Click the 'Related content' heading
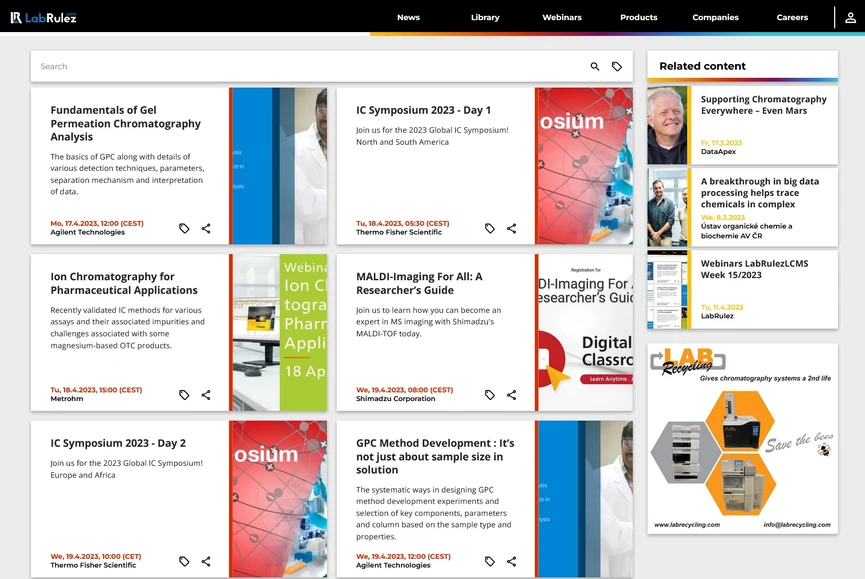 pos(702,66)
